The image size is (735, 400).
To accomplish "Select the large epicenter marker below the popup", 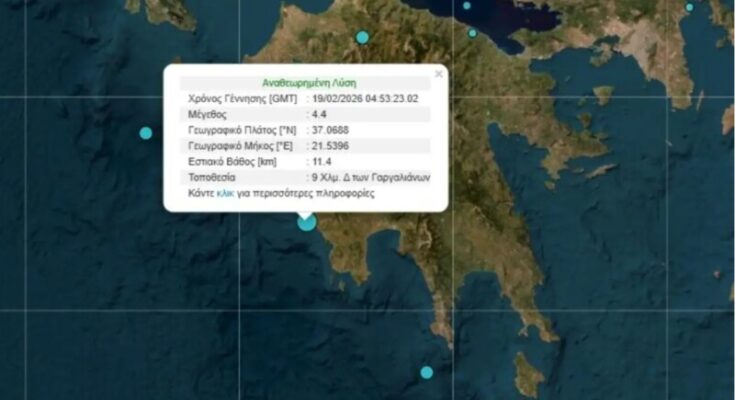I will pos(307,221).
